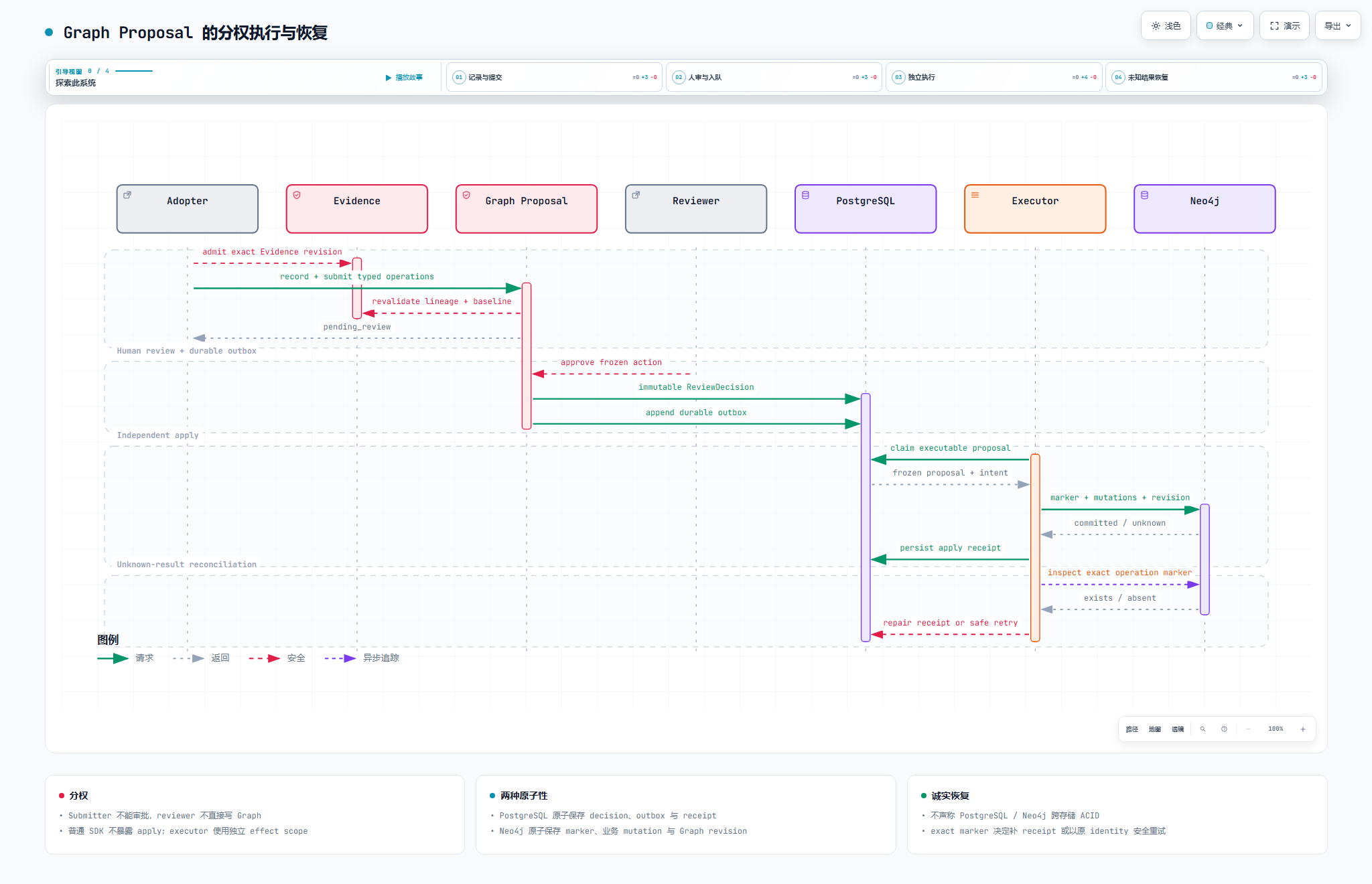Select step 02 人审与入队
Image resolution: width=1372 pixels, height=884 pixels.
click(774, 77)
